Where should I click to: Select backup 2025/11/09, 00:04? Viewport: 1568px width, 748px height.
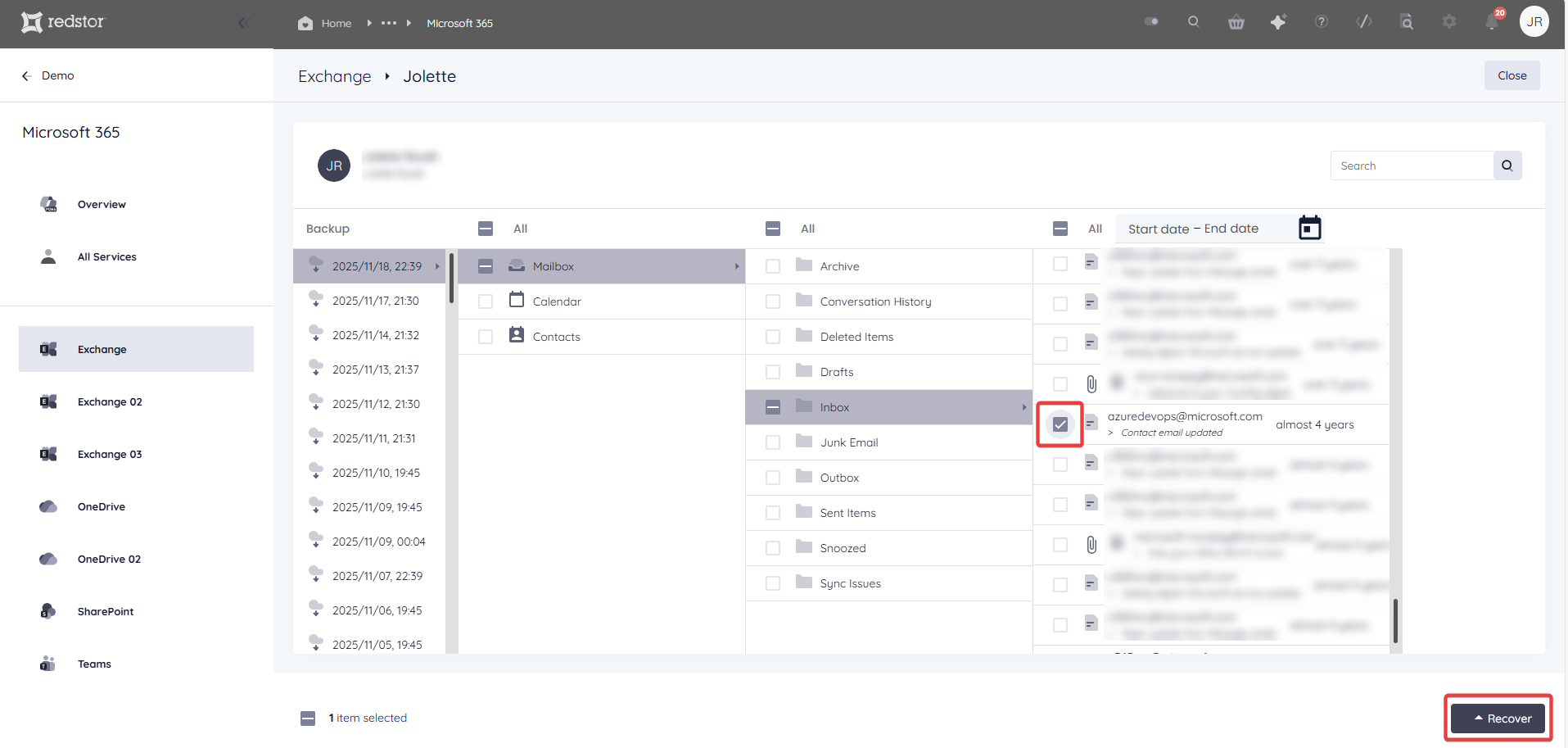tap(369, 542)
